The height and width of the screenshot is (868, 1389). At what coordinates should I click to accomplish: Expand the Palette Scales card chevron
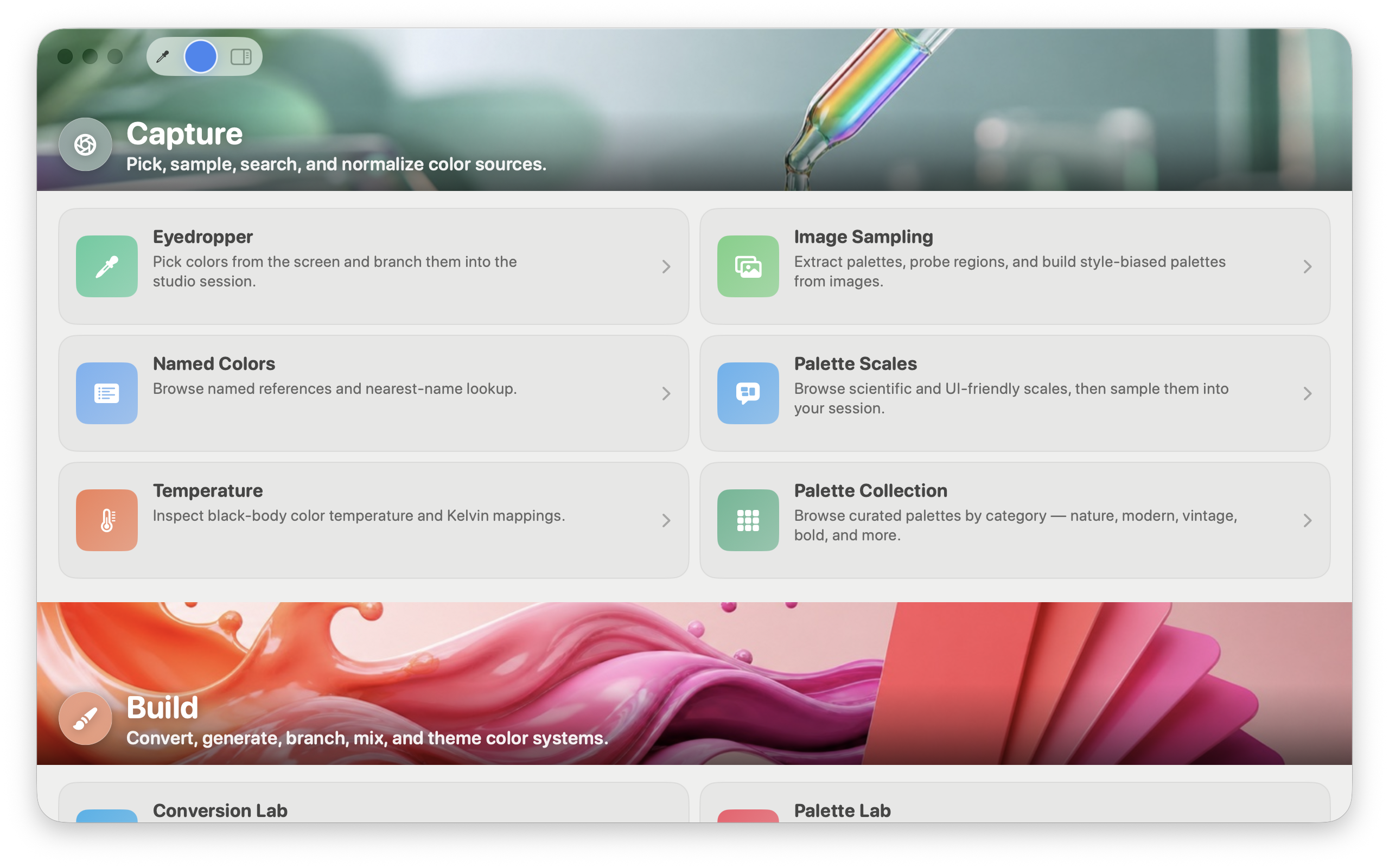pyautogui.click(x=1307, y=393)
